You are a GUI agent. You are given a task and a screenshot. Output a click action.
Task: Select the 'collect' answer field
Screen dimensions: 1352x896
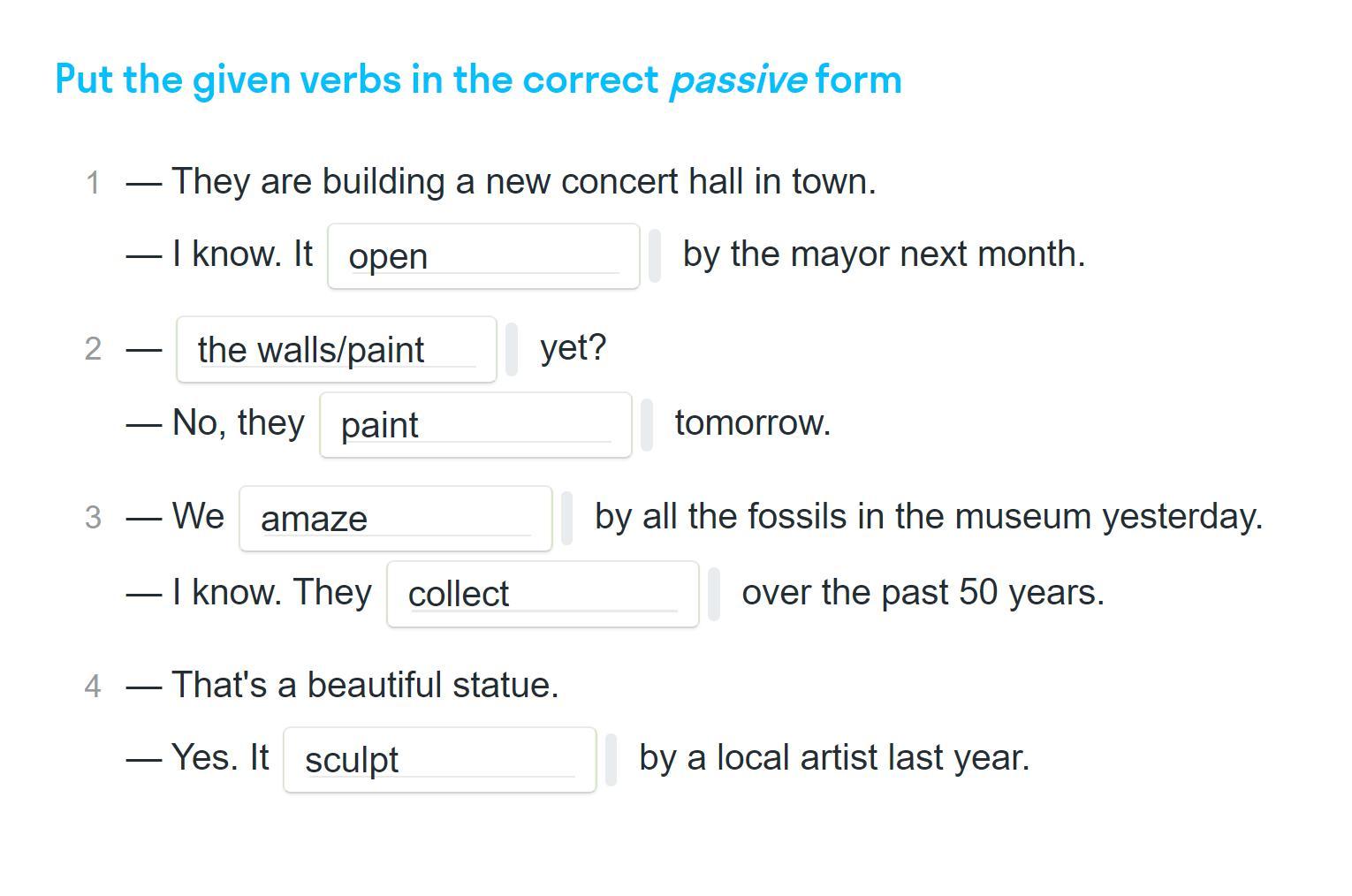point(543,594)
